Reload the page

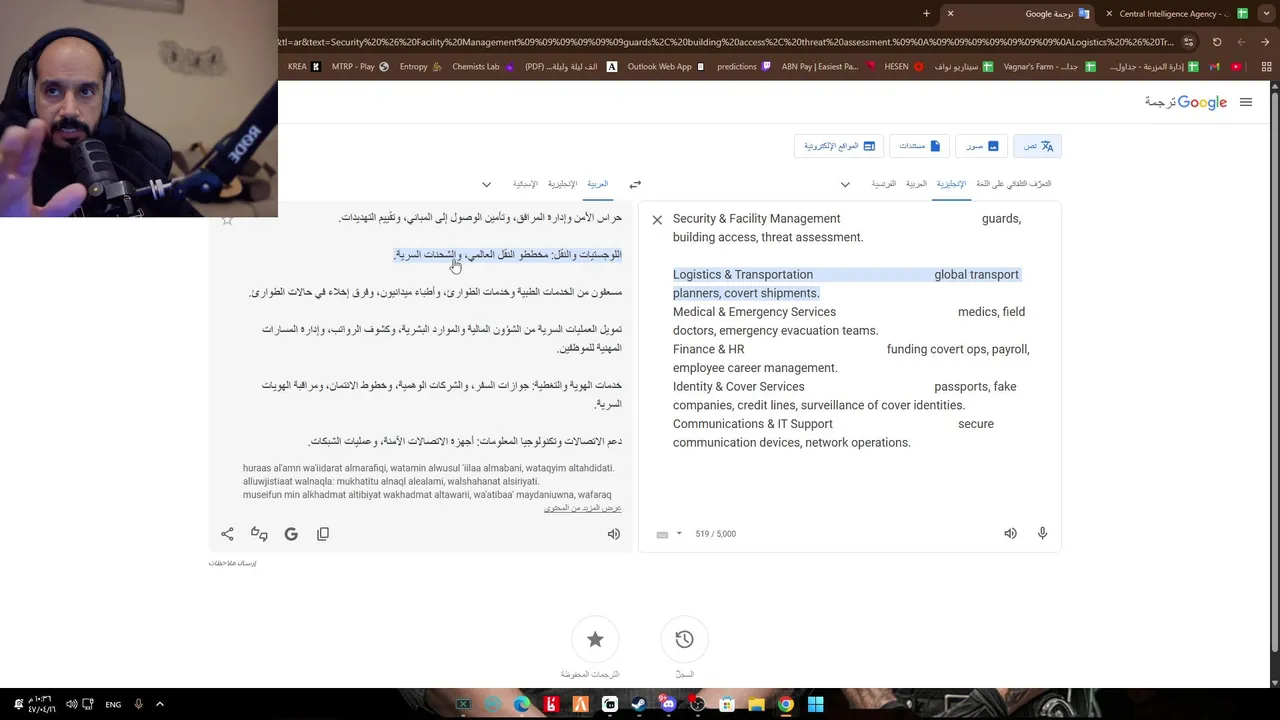1217,42
